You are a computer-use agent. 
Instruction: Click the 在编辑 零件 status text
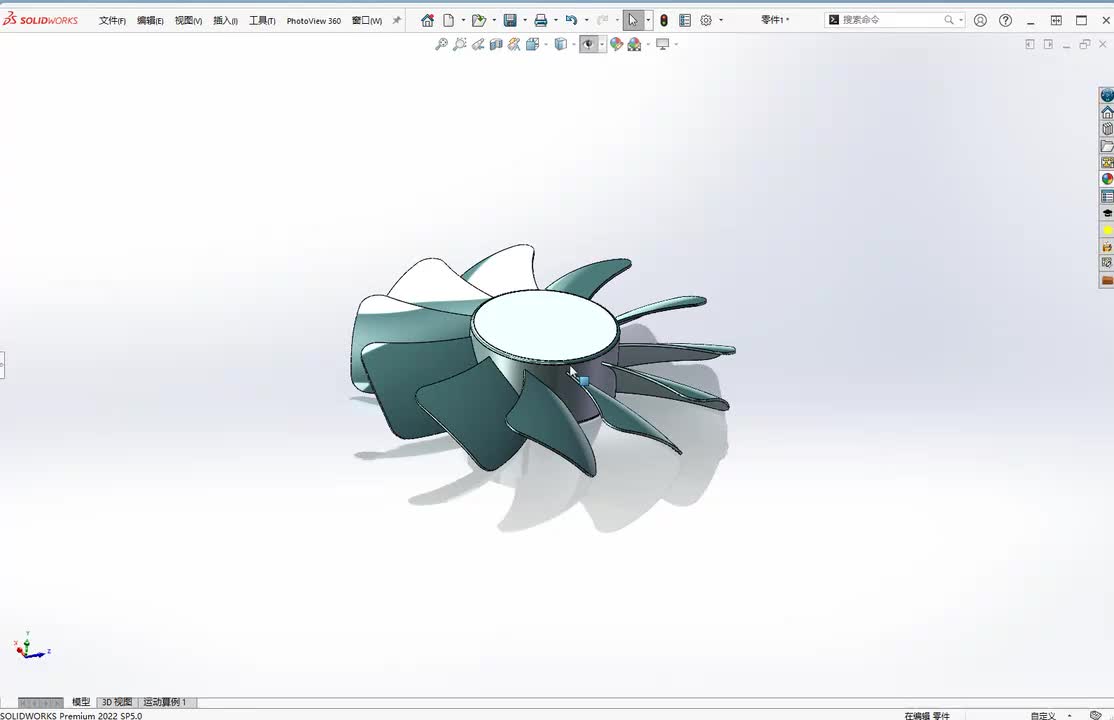point(927,716)
